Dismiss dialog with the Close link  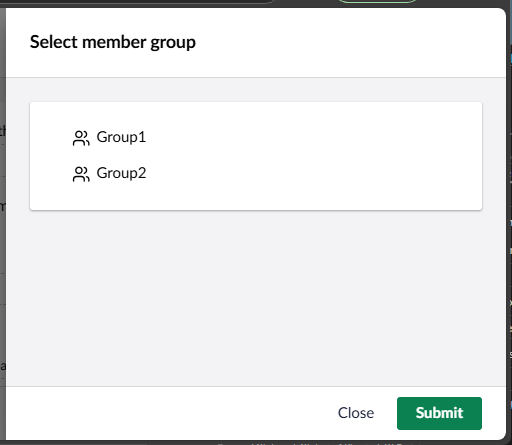coord(356,413)
